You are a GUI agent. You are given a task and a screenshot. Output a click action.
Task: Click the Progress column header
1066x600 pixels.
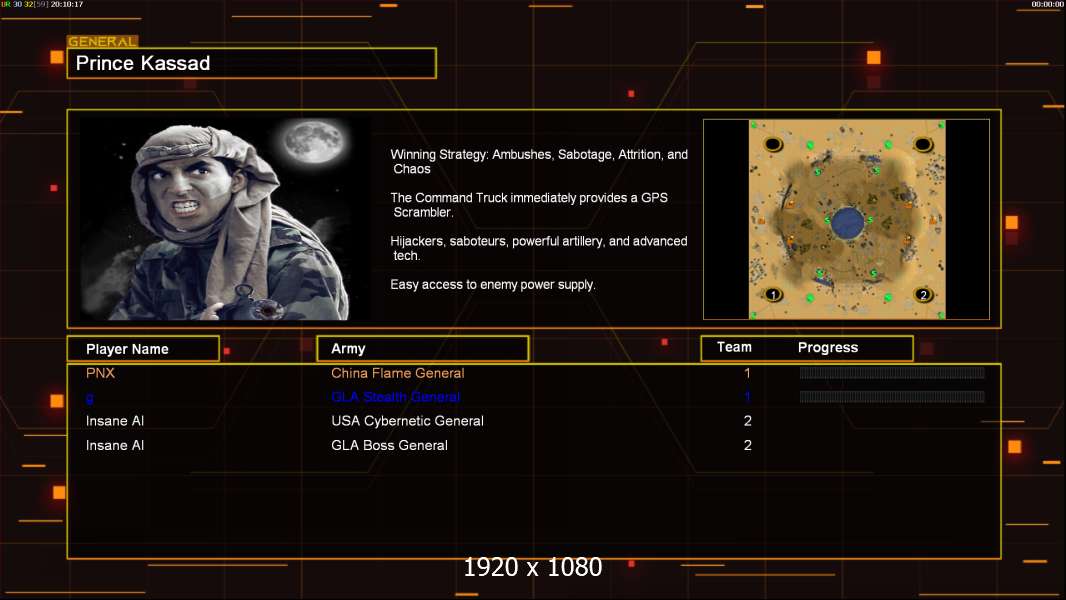click(x=827, y=347)
